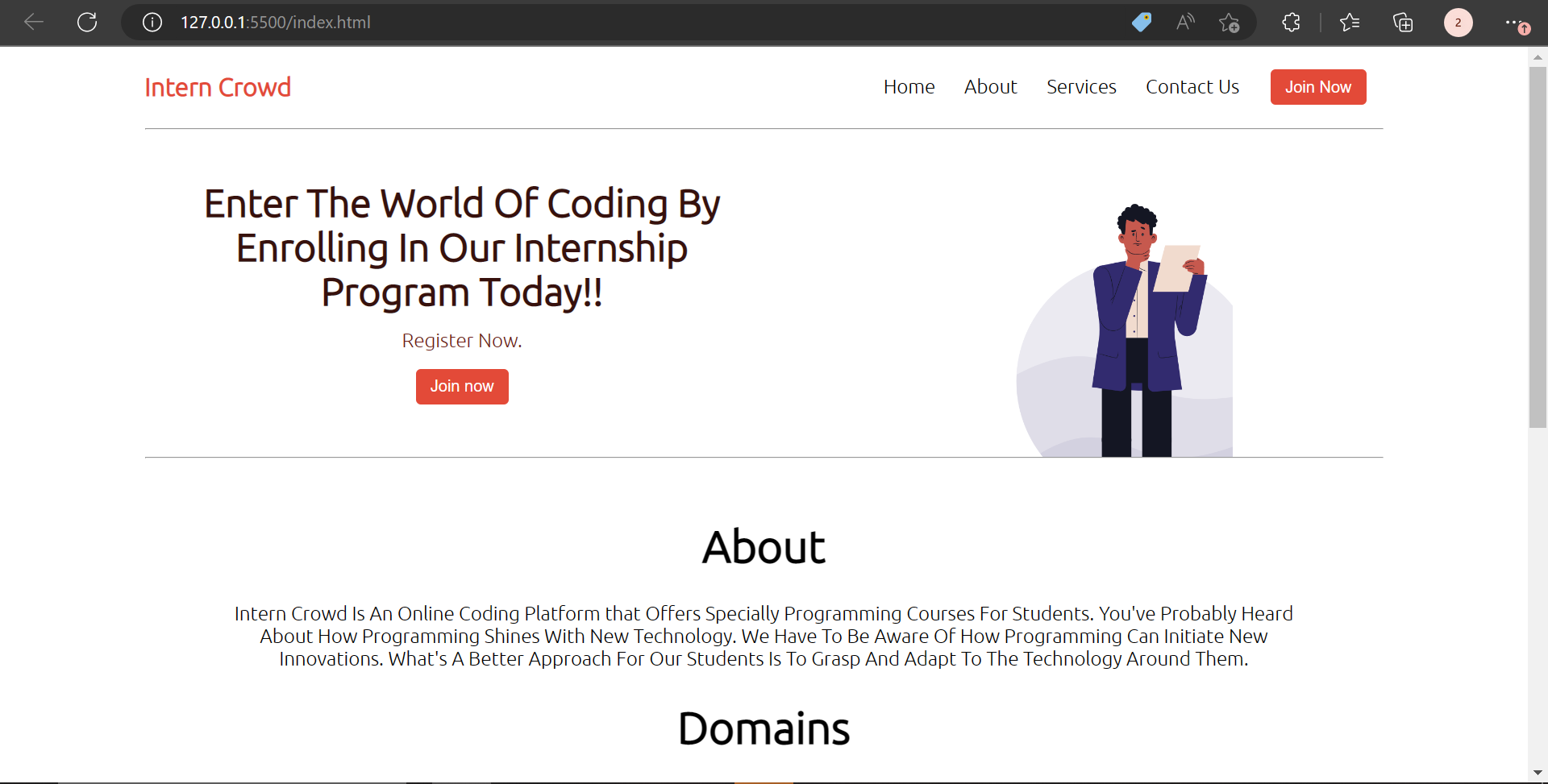Go to the About nav link
1548x784 pixels.
[x=990, y=87]
